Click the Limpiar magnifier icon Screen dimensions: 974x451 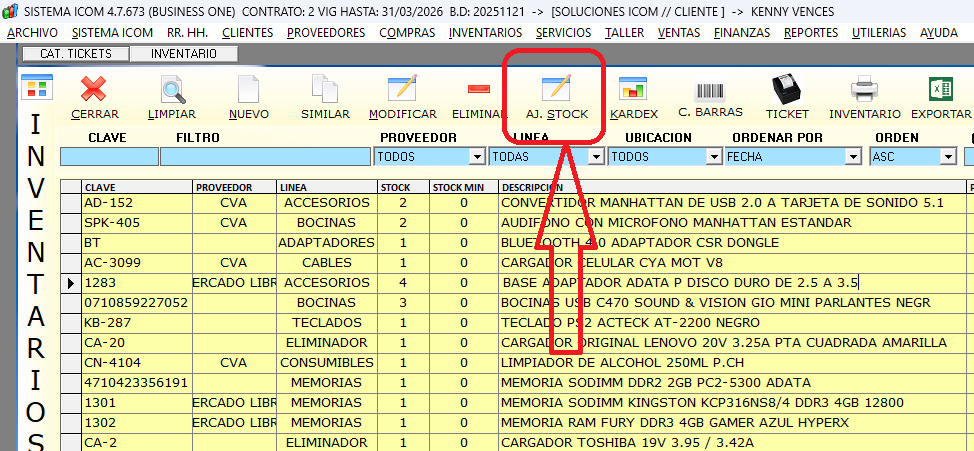(x=172, y=90)
